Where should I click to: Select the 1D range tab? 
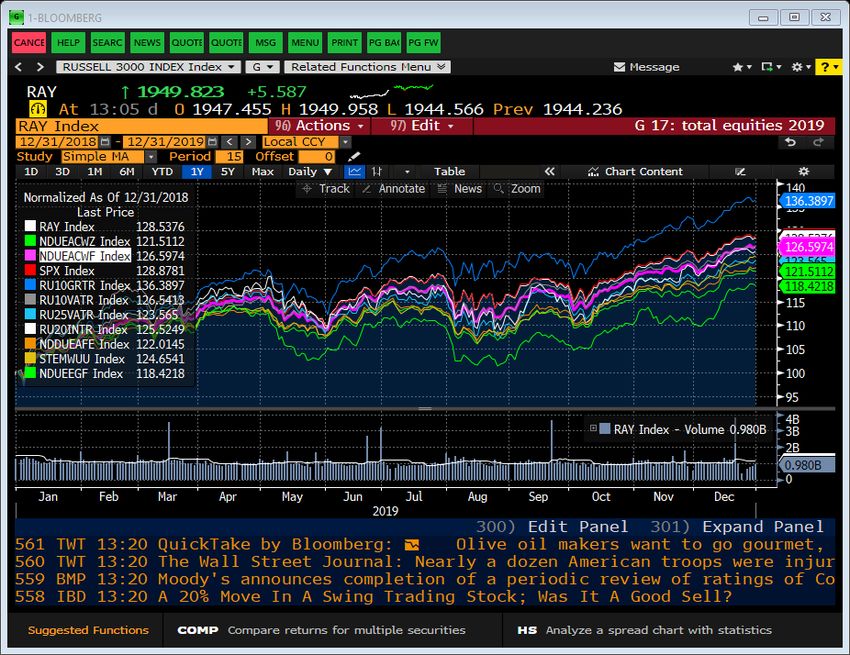coord(31,172)
